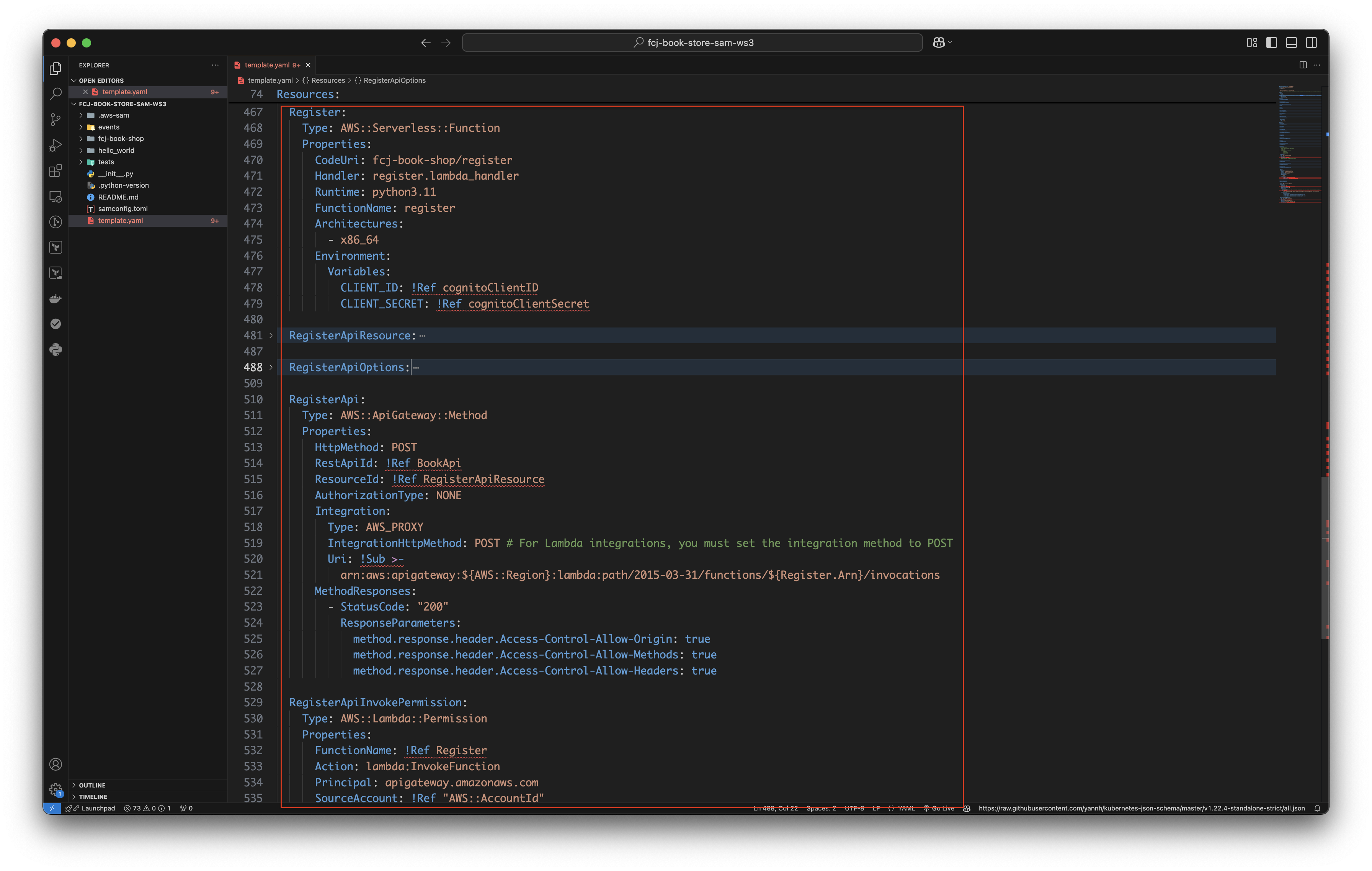Image resolution: width=1372 pixels, height=871 pixels.
Task: Open the Accounts menu icon
Action: click(55, 765)
